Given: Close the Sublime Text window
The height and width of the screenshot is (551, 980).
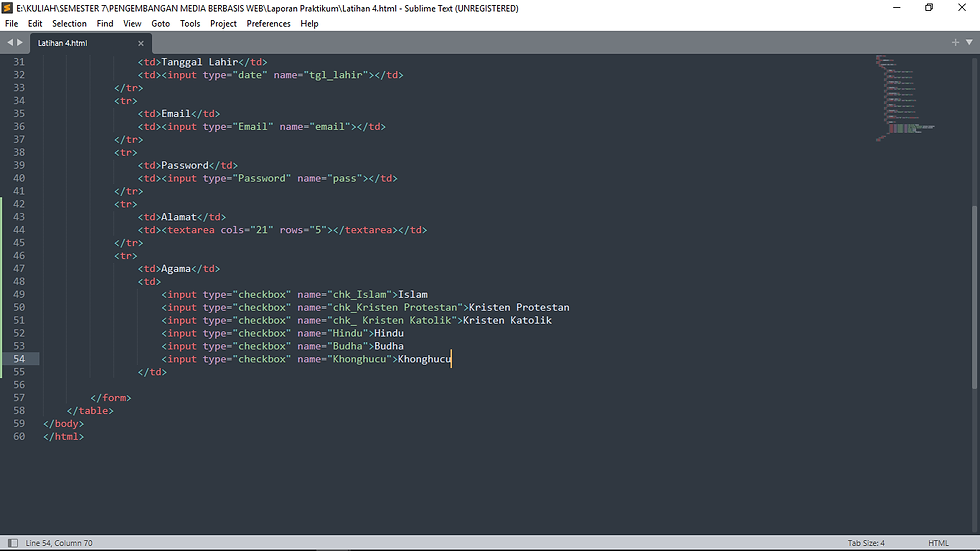Looking at the screenshot, I should [962, 7].
